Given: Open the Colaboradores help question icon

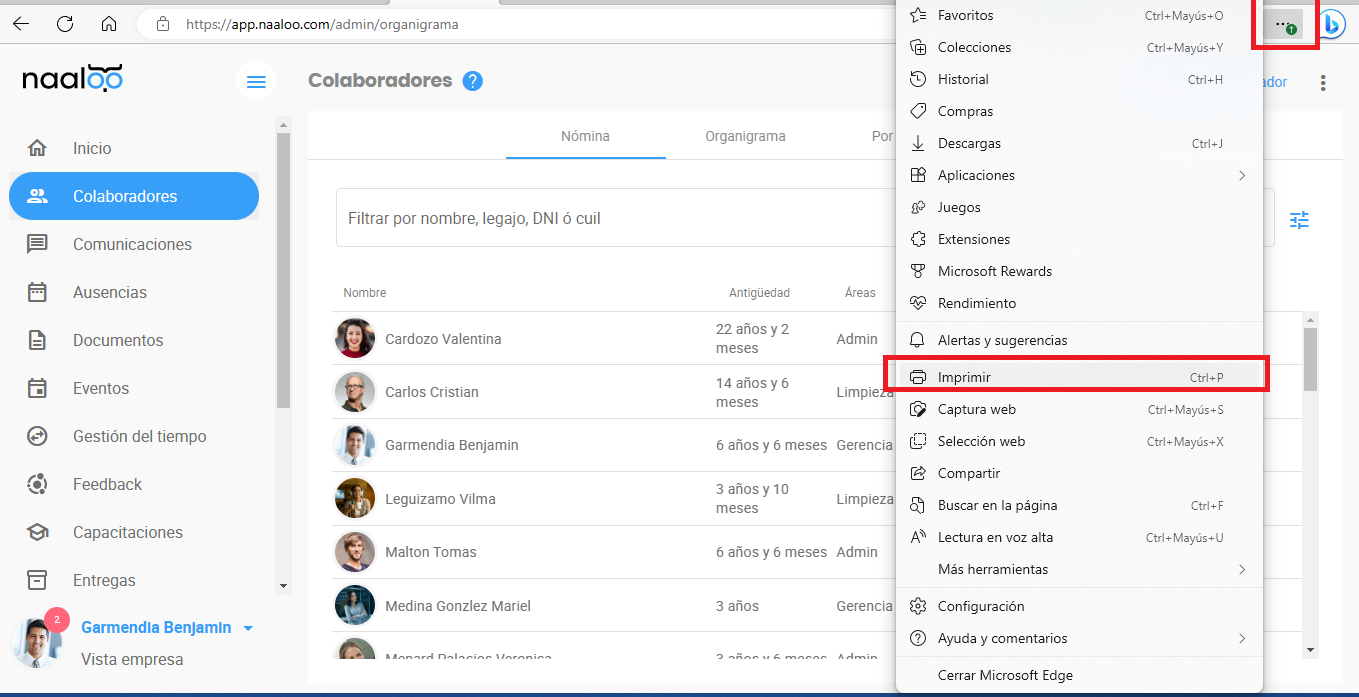Looking at the screenshot, I should [473, 81].
